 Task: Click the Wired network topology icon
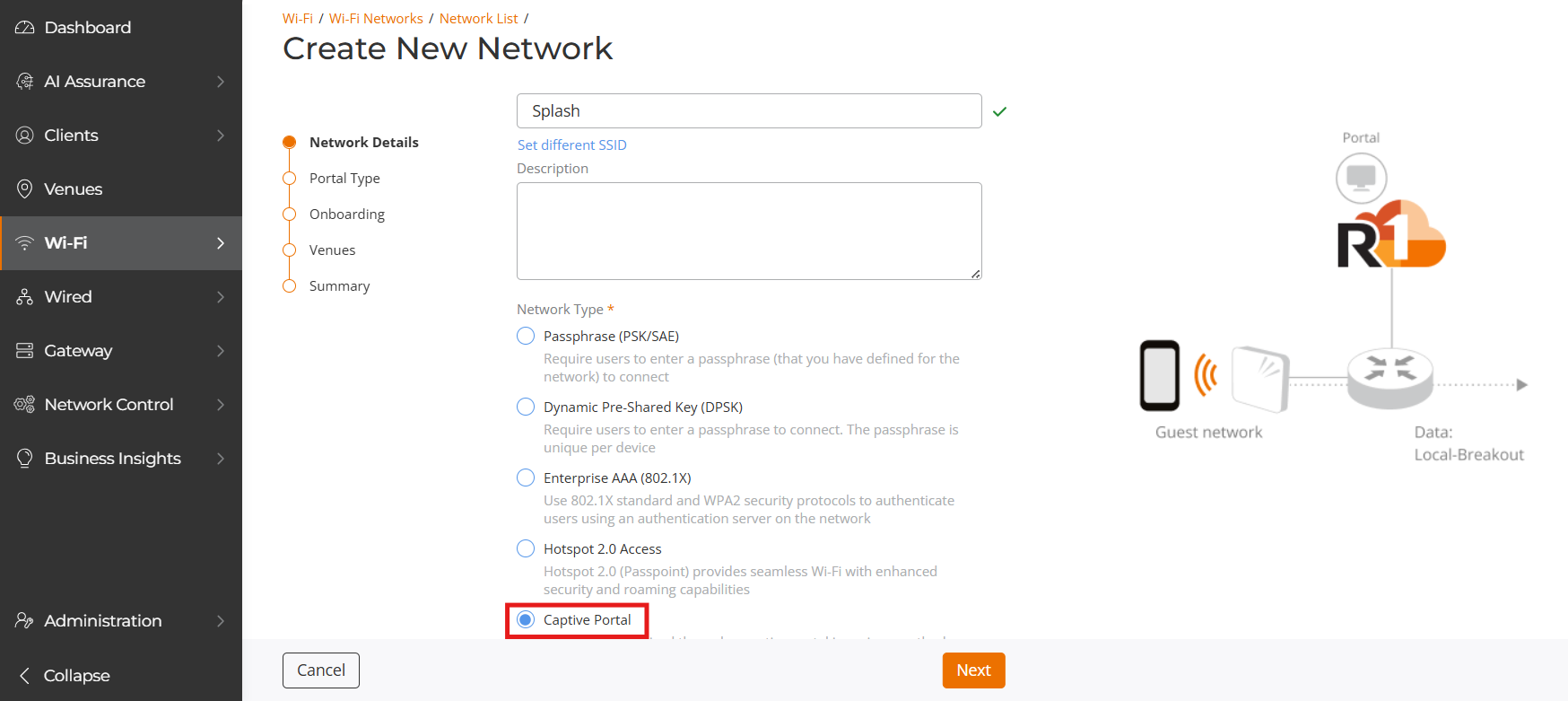click(x=24, y=297)
